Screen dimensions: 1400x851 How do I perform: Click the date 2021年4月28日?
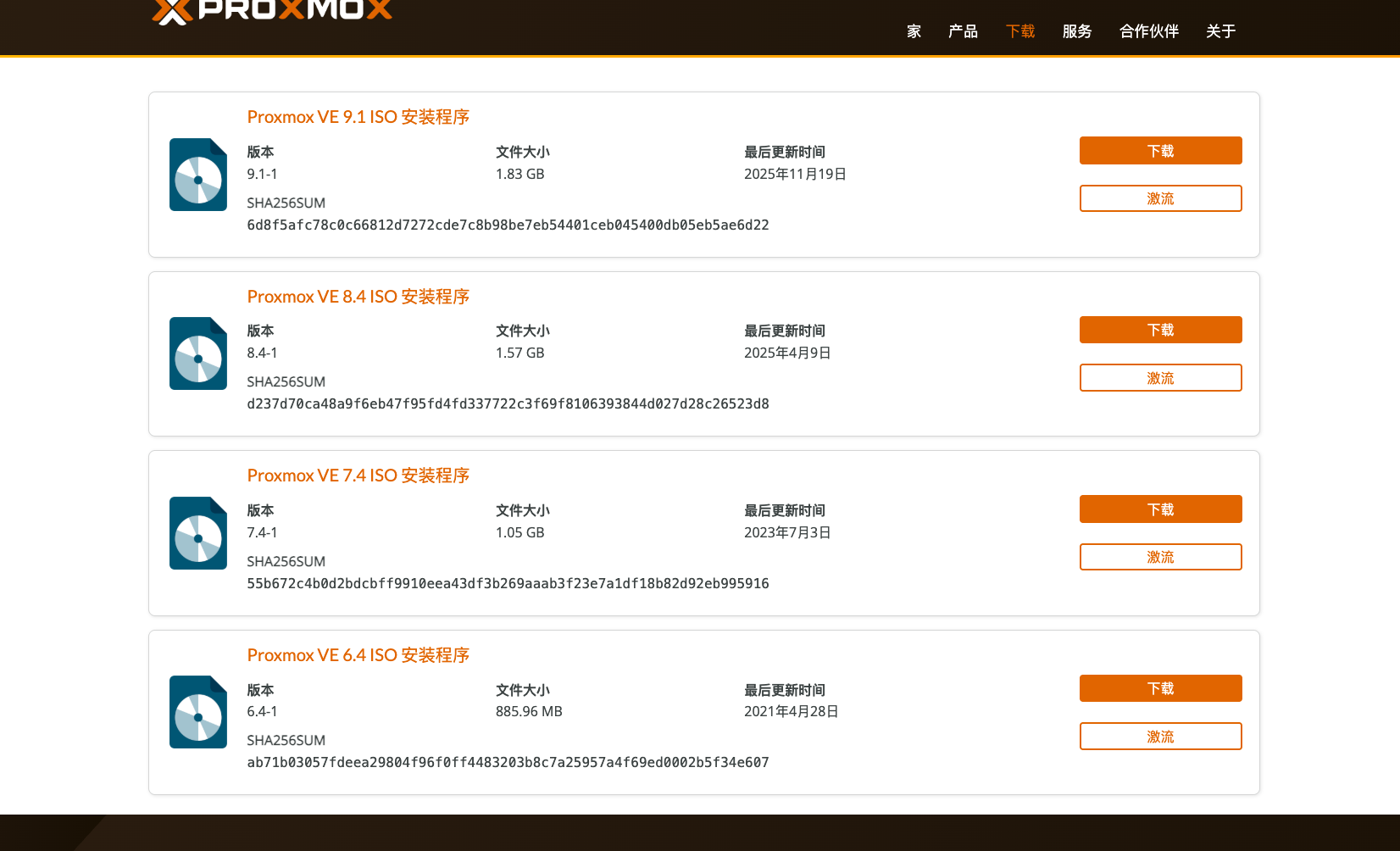point(792,711)
